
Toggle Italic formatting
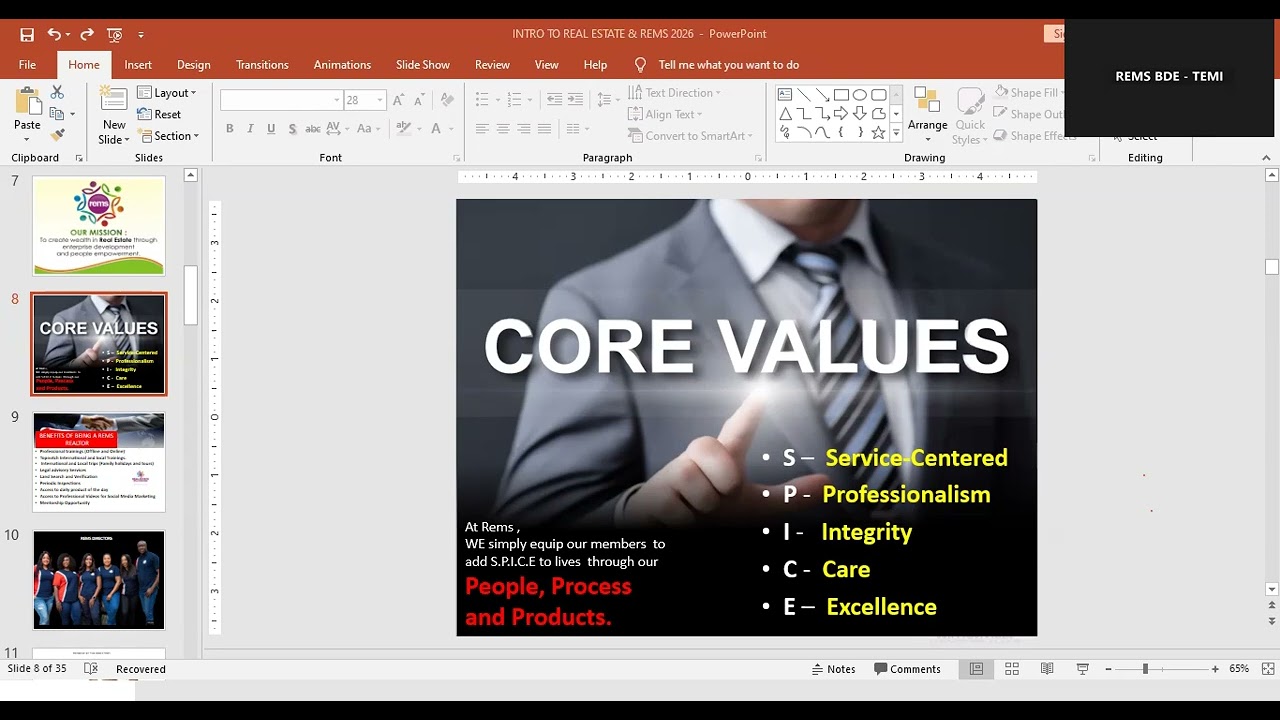250,129
